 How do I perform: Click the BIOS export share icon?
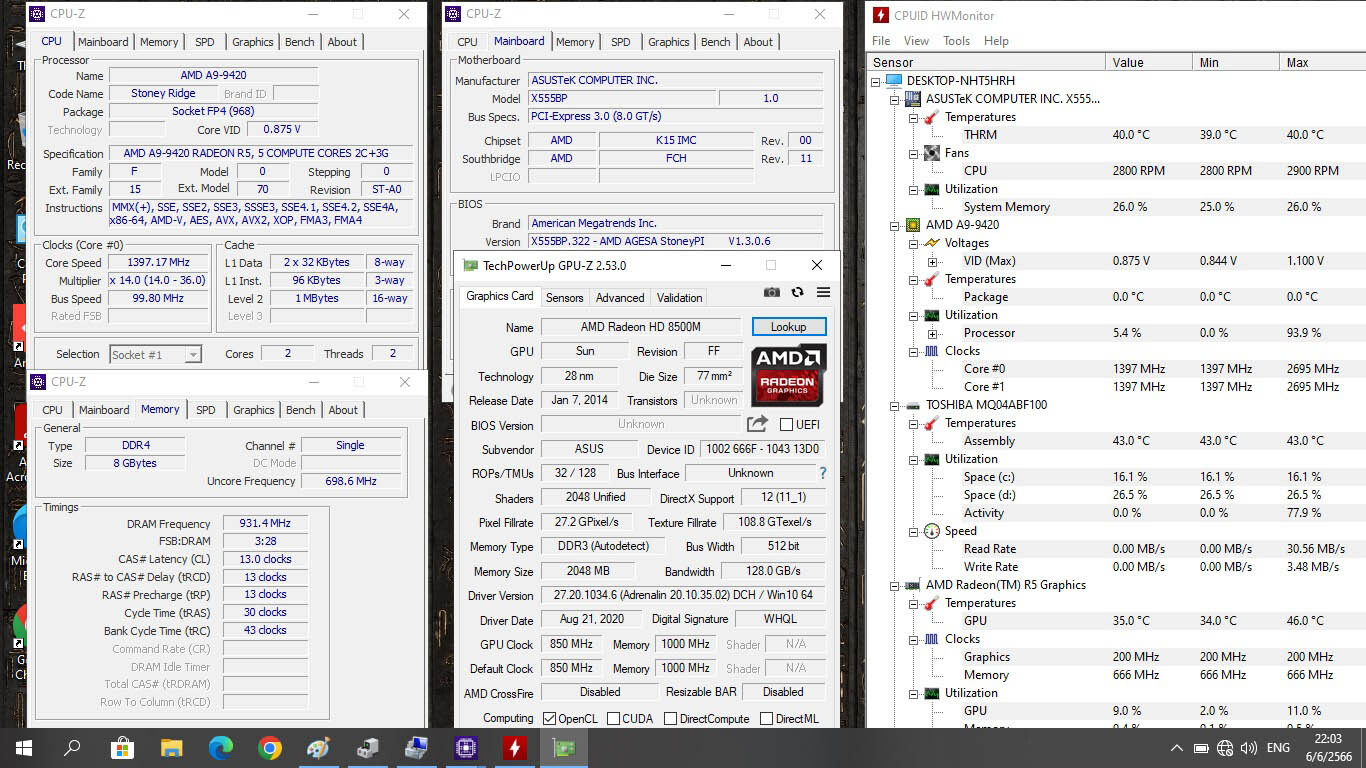coord(757,424)
